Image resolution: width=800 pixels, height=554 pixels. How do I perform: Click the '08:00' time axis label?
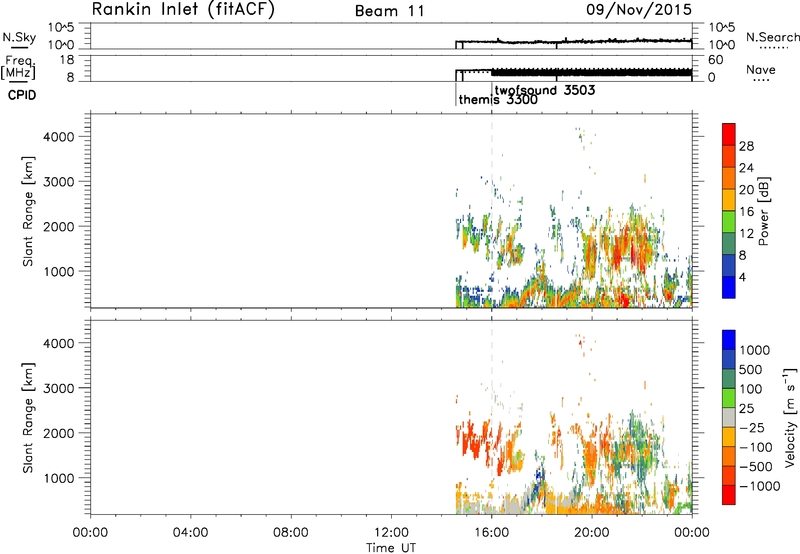point(291,533)
